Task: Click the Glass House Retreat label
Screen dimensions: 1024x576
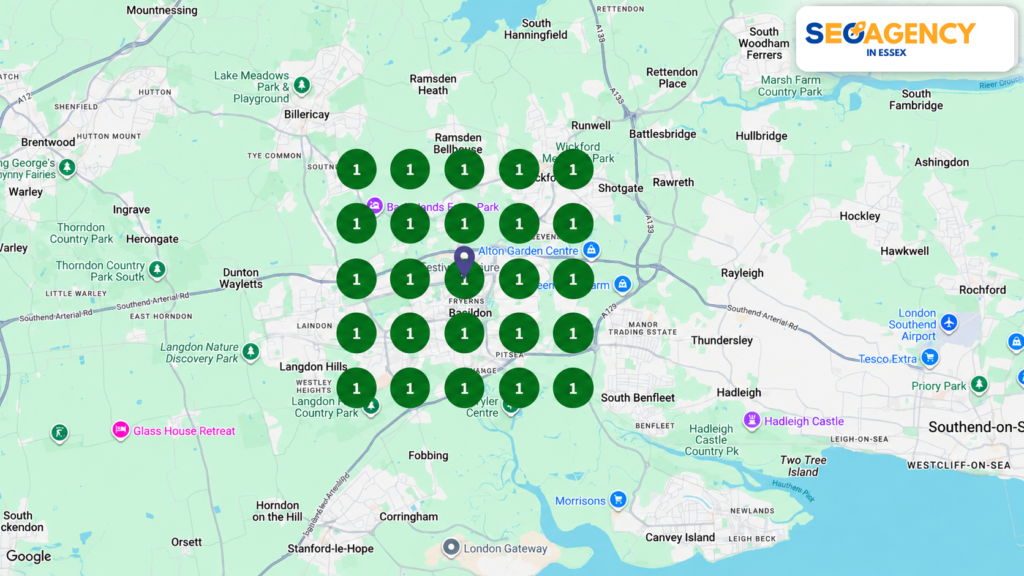Action: point(184,431)
